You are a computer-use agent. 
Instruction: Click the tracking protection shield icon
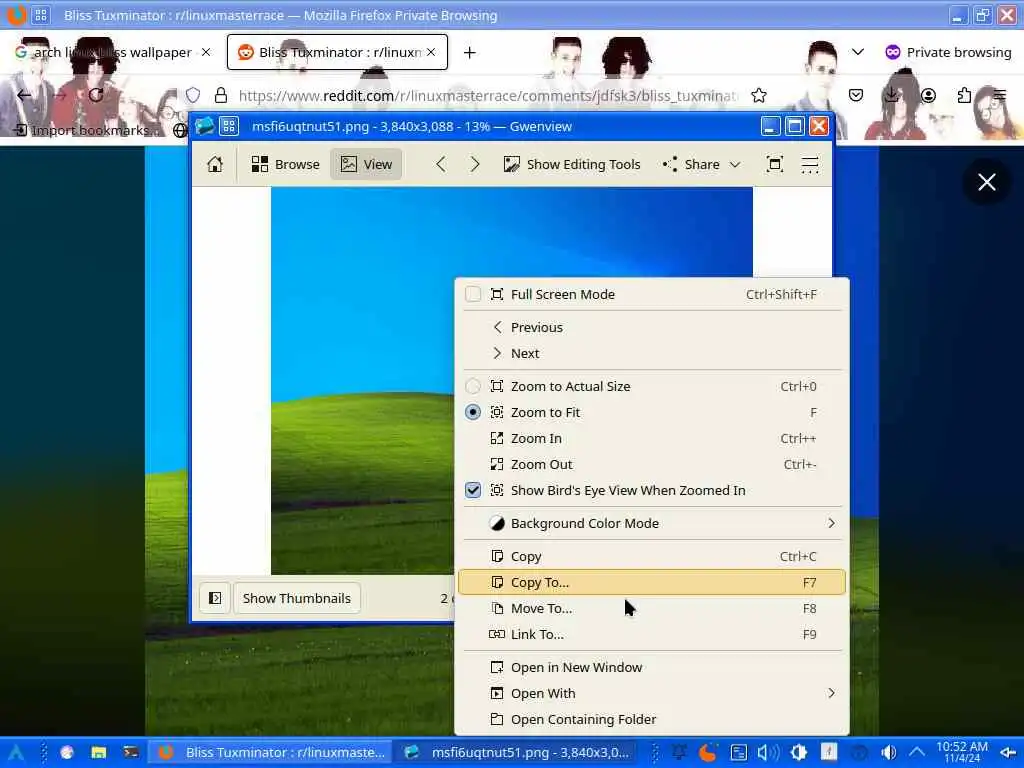[193, 95]
